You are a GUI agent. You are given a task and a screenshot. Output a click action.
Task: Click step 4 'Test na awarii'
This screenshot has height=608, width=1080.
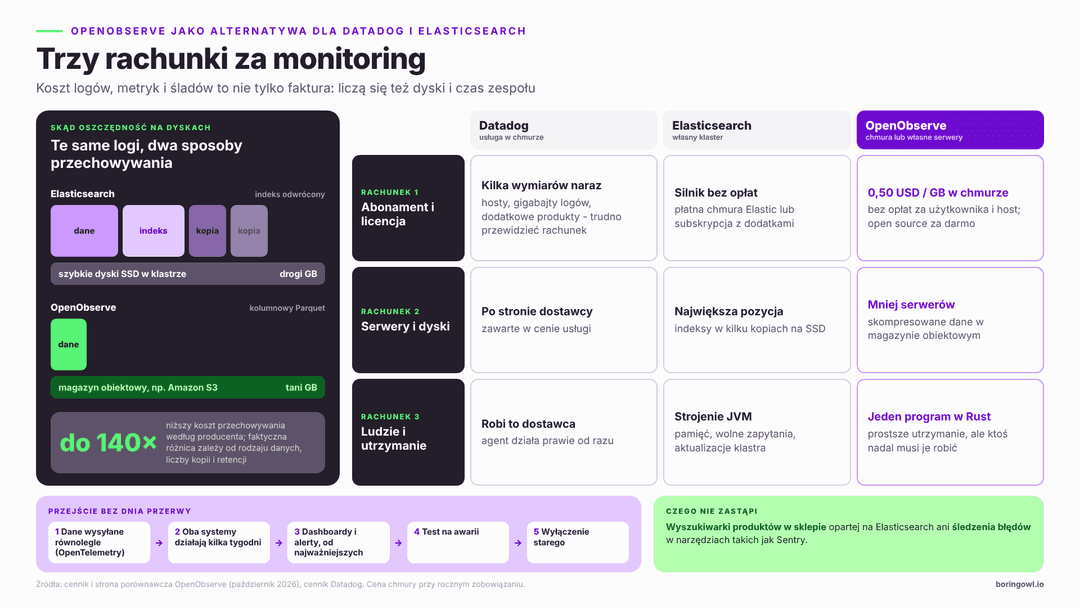[458, 542]
